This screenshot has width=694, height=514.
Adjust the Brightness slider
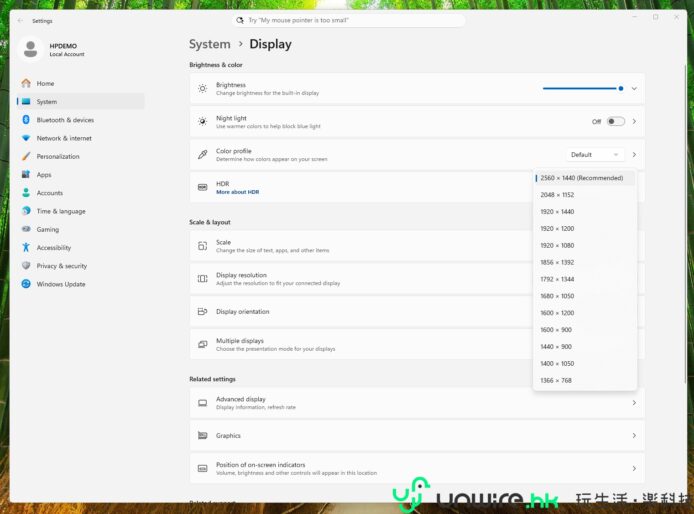point(583,89)
